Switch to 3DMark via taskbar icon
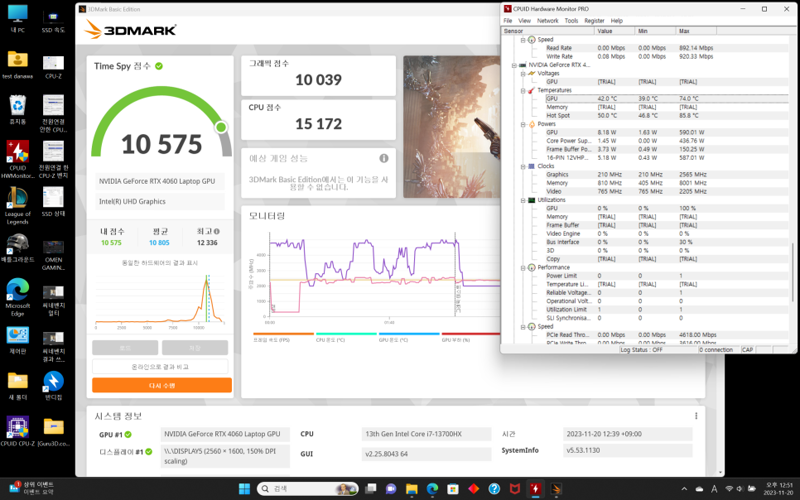This screenshot has height=500, width=800. tap(556, 489)
